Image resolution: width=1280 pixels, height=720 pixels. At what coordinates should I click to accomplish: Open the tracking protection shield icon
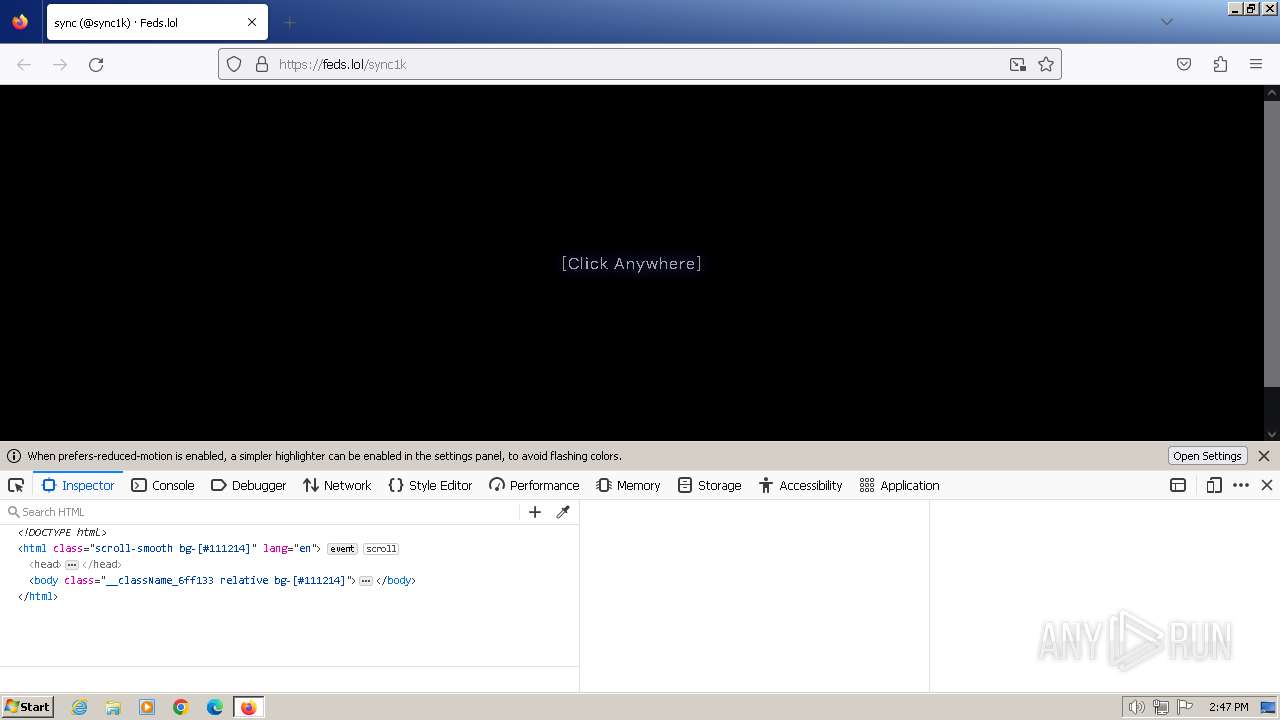(234, 64)
